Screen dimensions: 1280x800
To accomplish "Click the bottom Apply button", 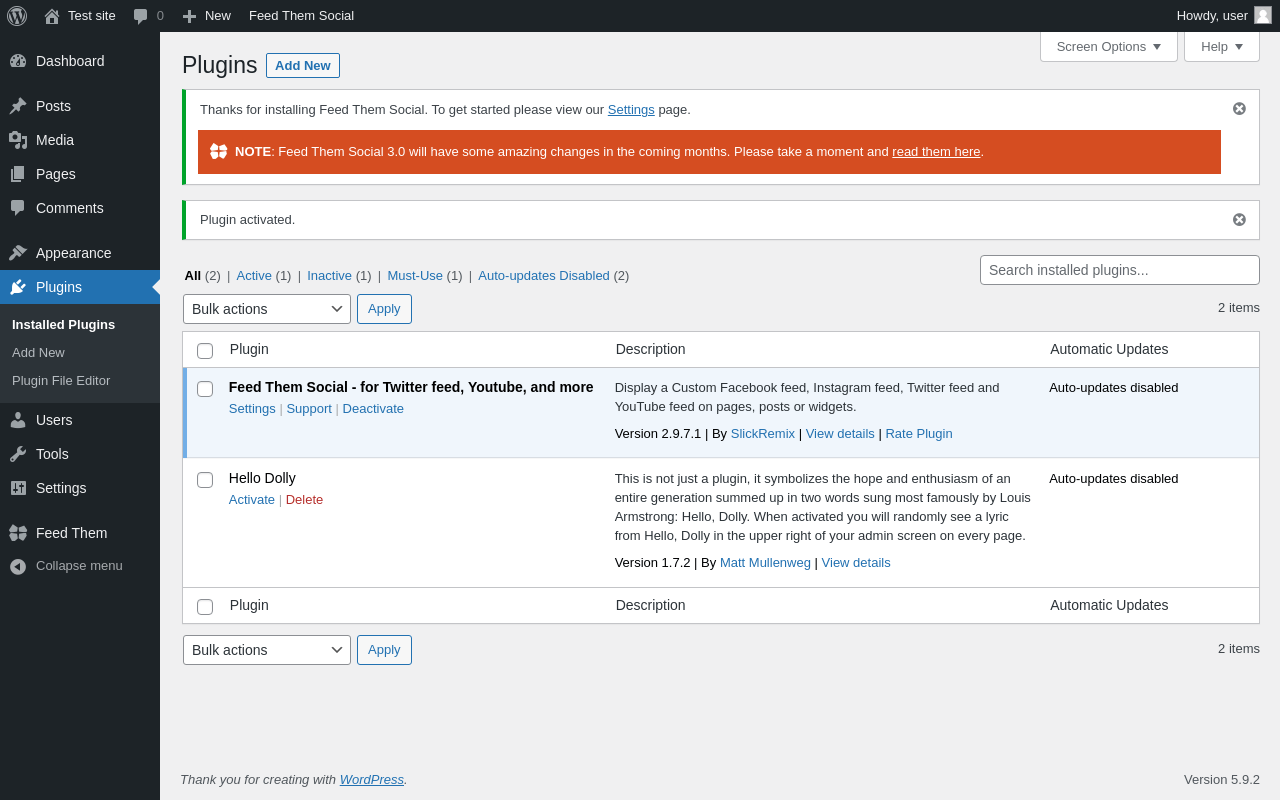I will pos(384,650).
